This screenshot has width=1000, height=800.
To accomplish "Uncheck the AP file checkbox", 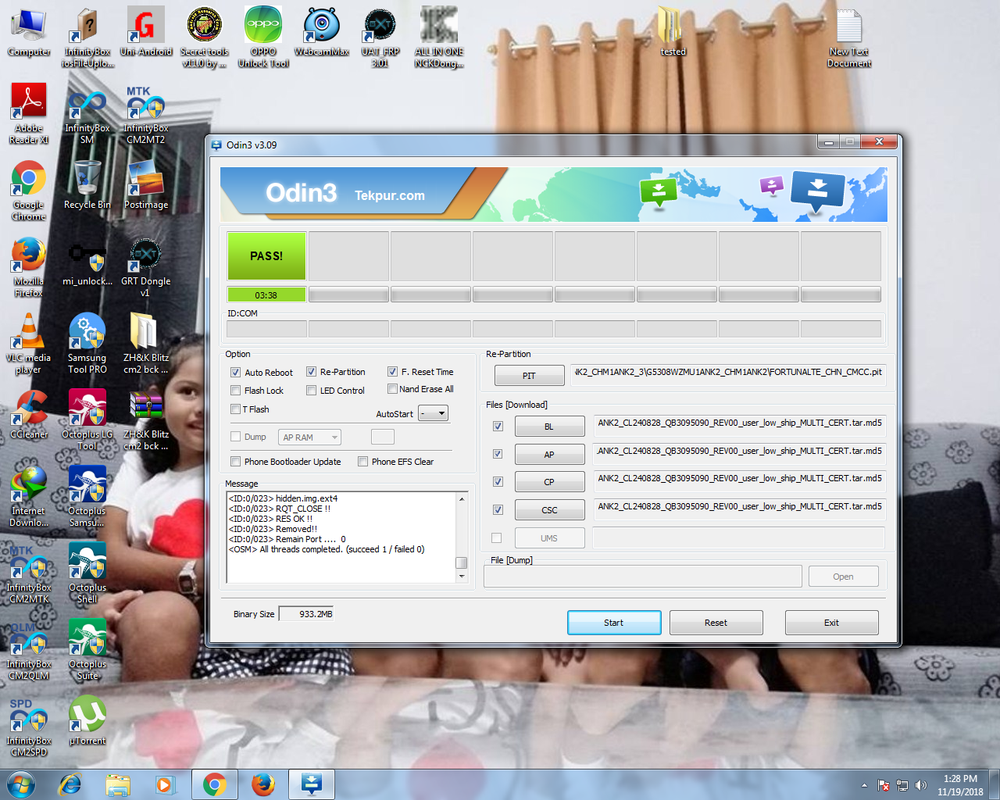I will 498,454.
